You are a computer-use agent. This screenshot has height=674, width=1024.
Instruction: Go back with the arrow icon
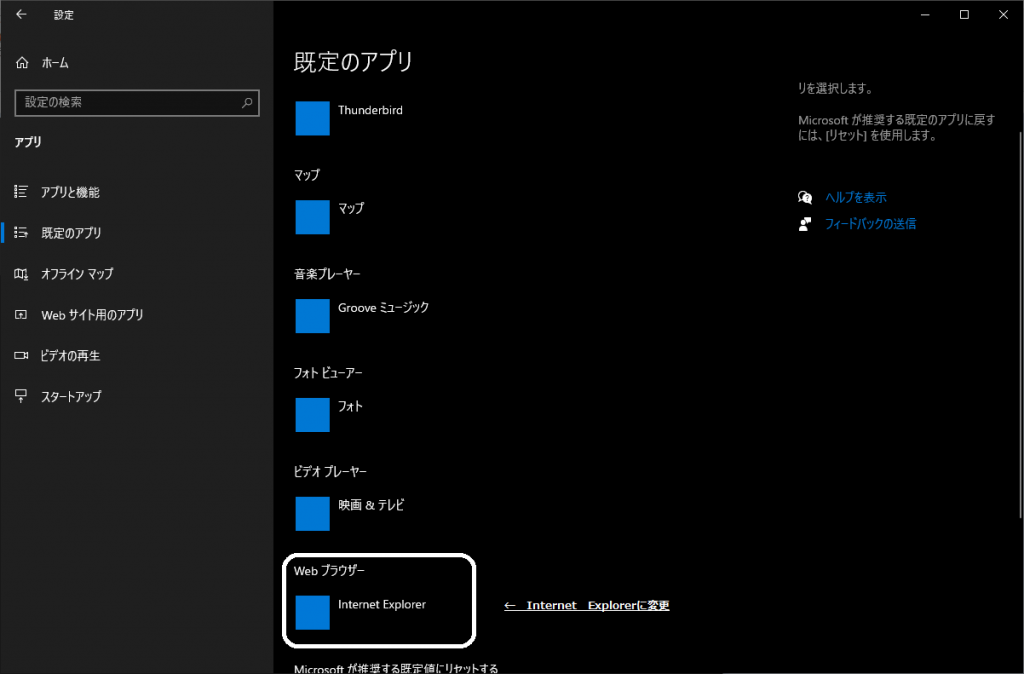point(21,14)
